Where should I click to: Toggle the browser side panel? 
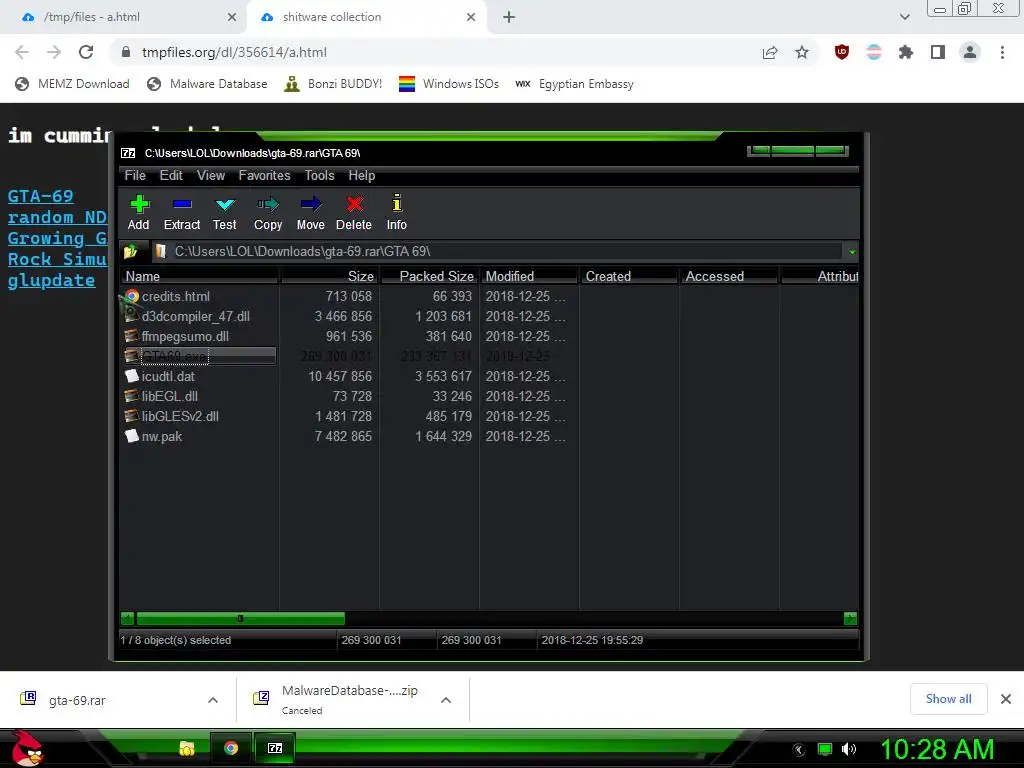938,52
